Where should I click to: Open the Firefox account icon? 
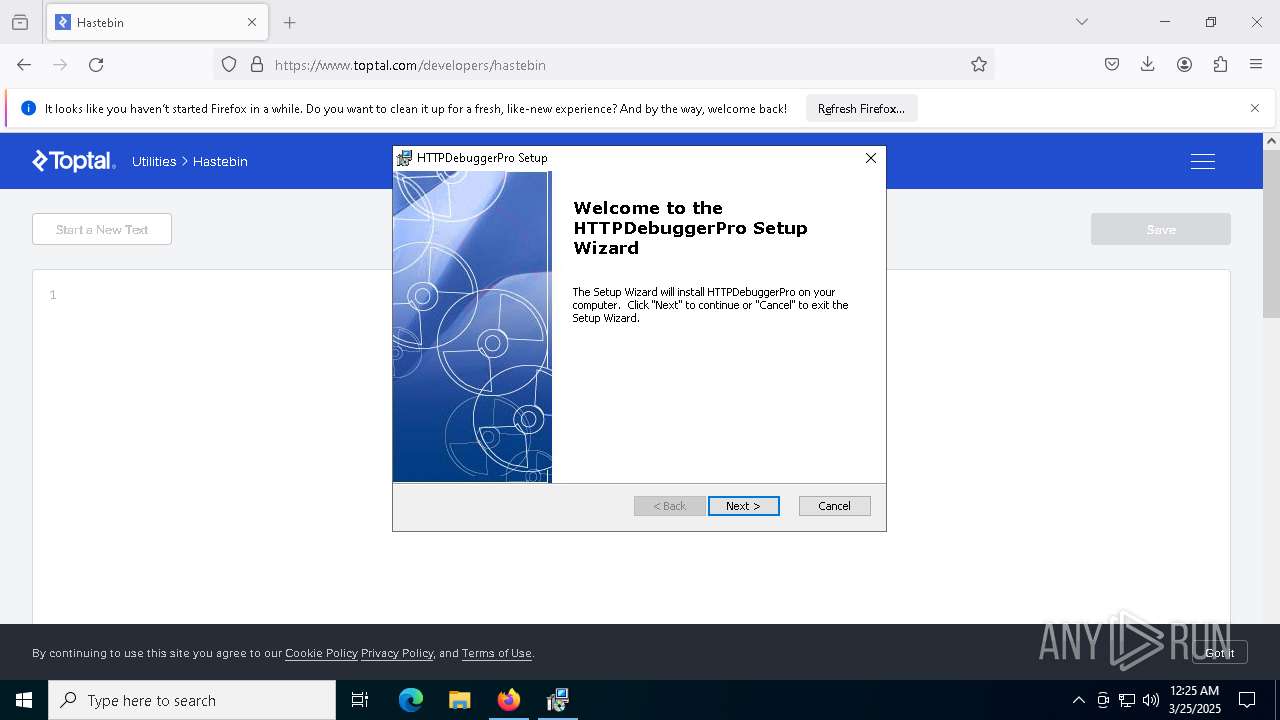point(1184,65)
